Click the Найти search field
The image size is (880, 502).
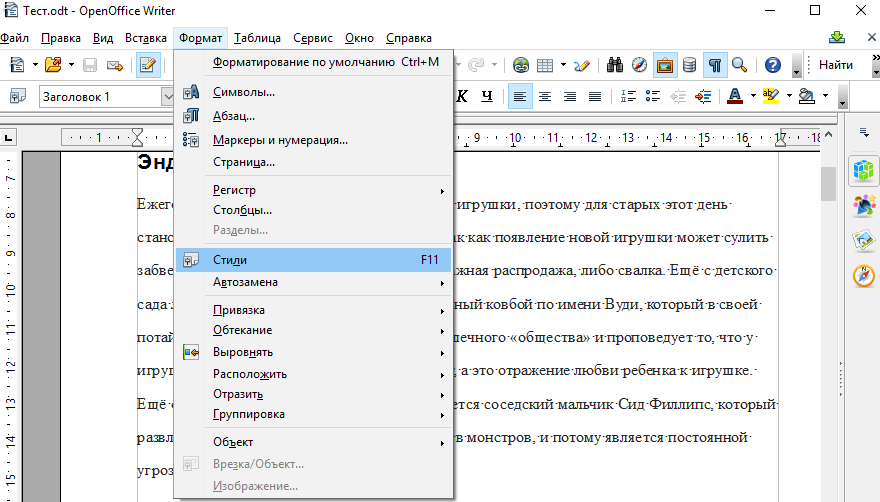835,65
